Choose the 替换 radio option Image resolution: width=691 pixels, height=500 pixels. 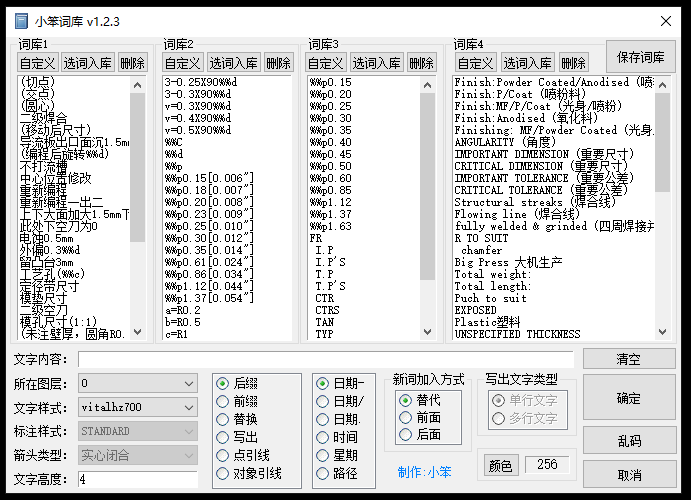click(222, 419)
